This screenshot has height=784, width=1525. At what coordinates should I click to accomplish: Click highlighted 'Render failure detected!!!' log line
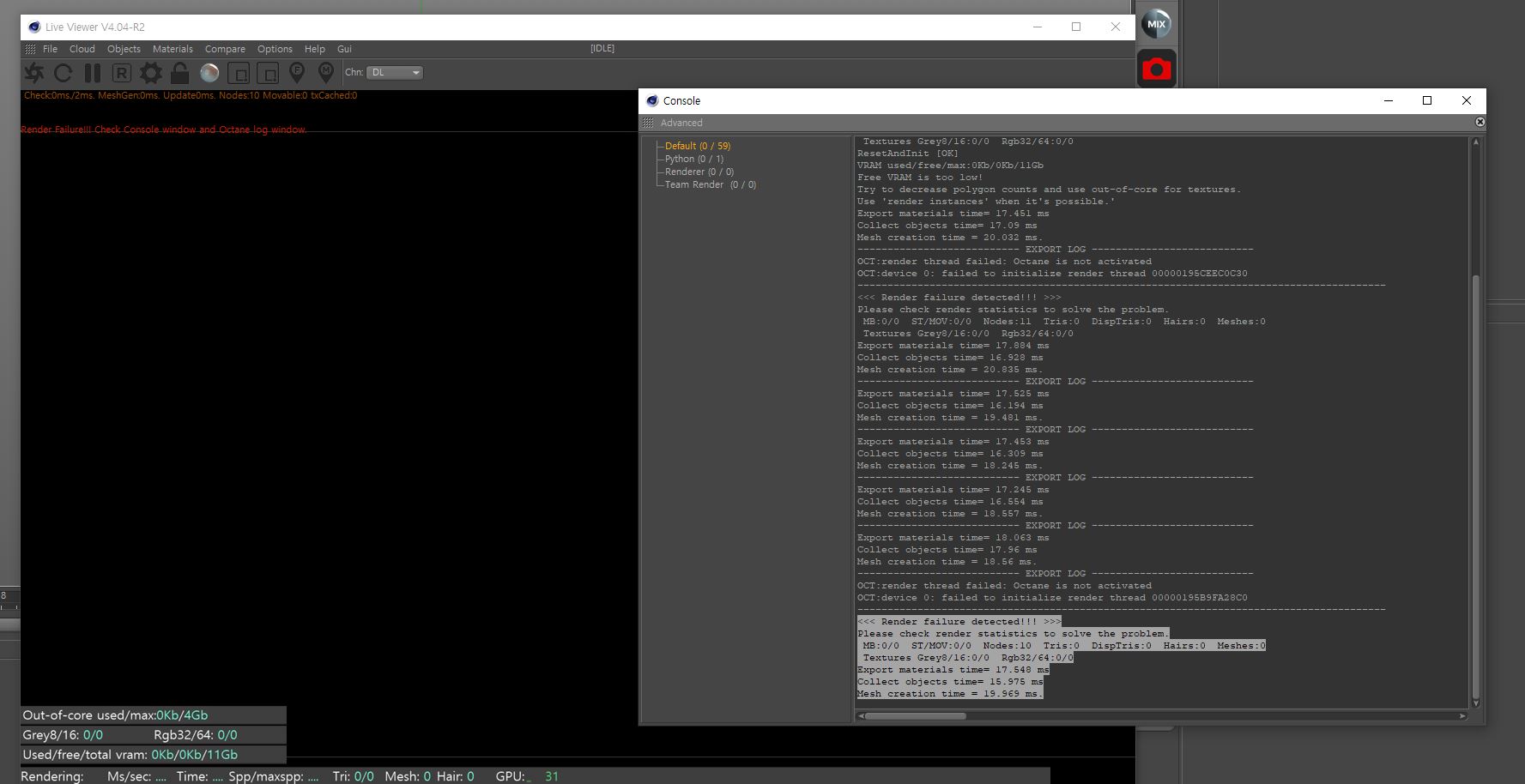click(959, 622)
